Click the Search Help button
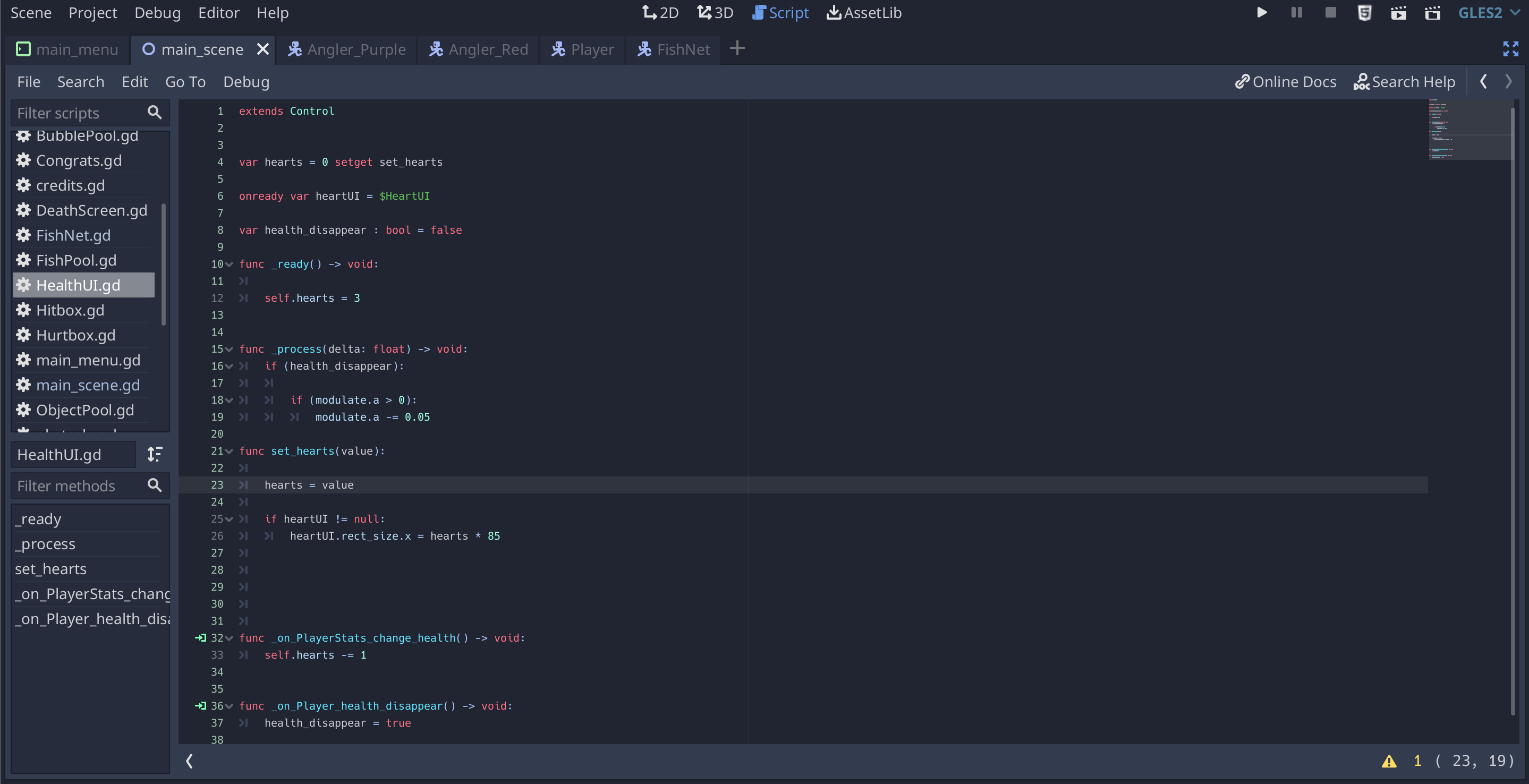The height and width of the screenshot is (784, 1529). 1404,81
